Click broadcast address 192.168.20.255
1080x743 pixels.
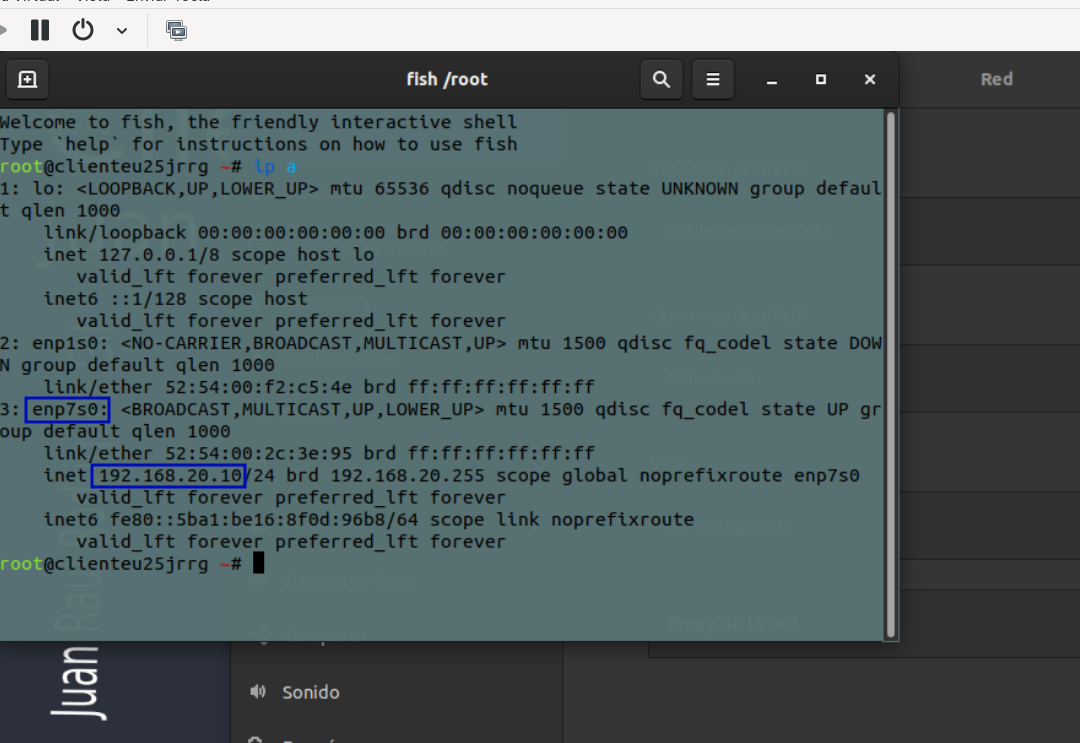click(x=408, y=476)
